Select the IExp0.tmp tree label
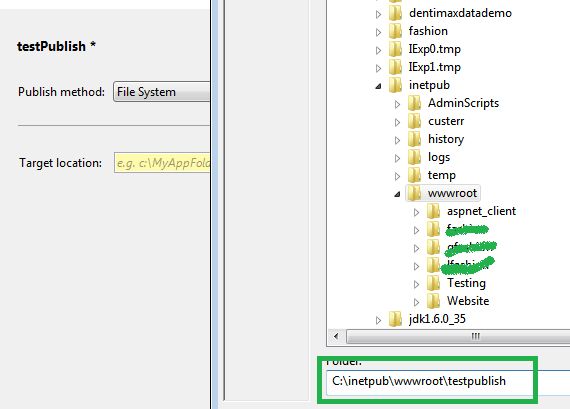Image resolution: width=570 pixels, height=409 pixels. point(434,49)
